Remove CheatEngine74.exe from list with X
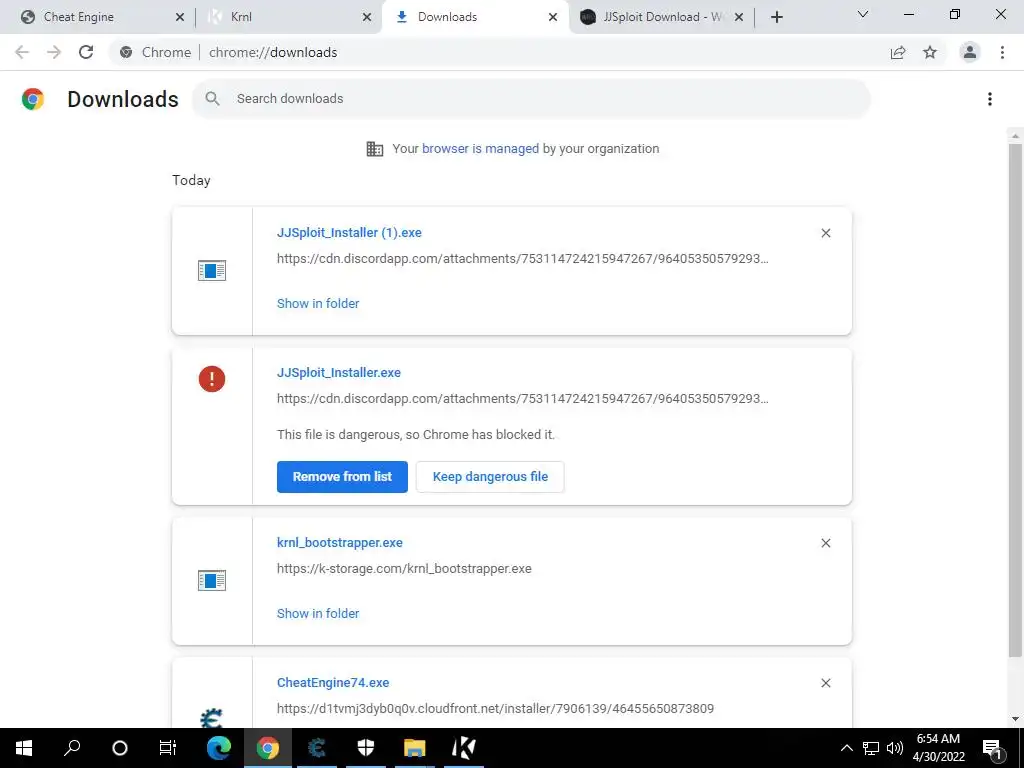Screen dimensions: 1024x768 point(825,683)
